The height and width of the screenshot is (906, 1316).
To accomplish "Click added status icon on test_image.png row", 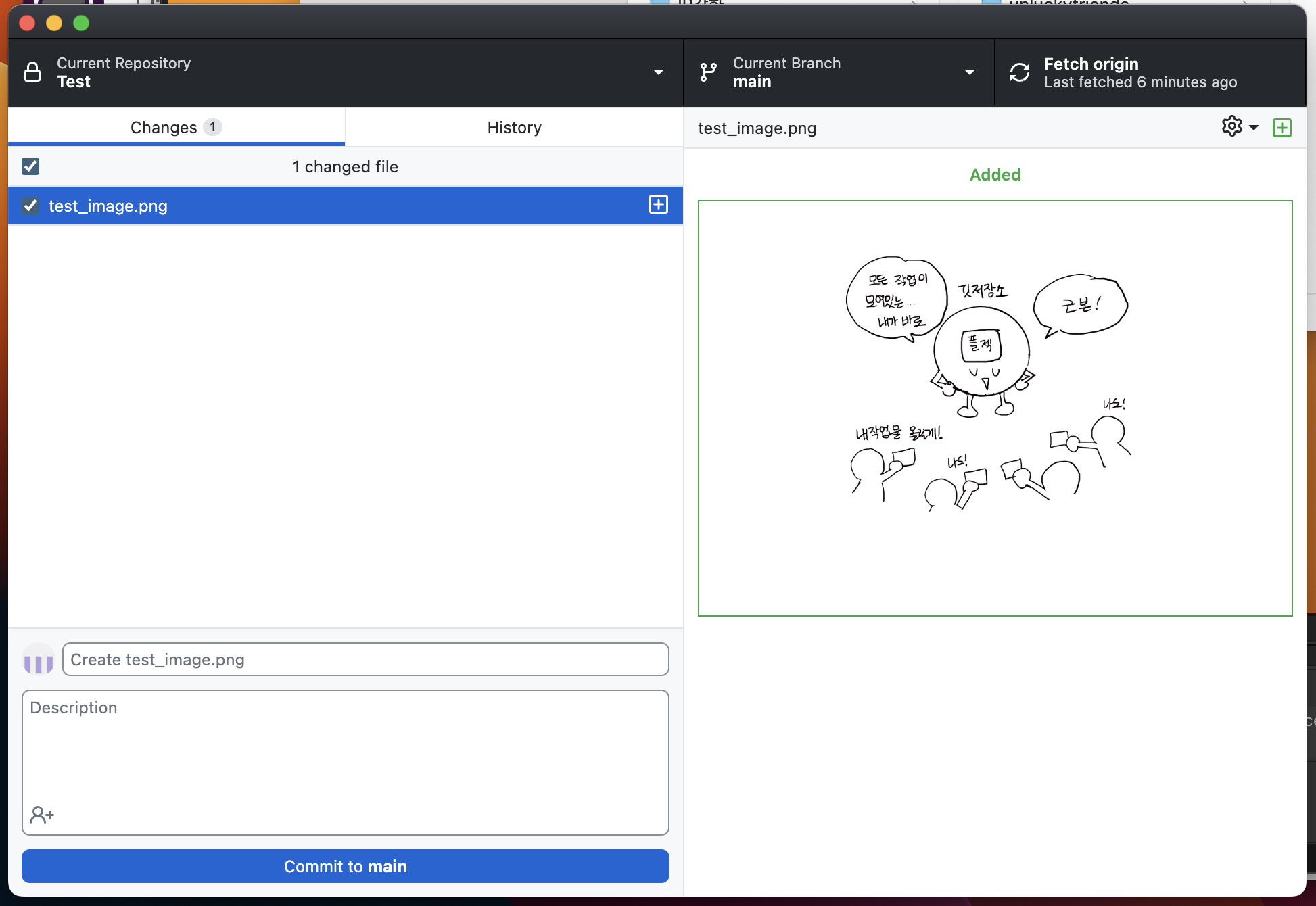I will coord(658,205).
